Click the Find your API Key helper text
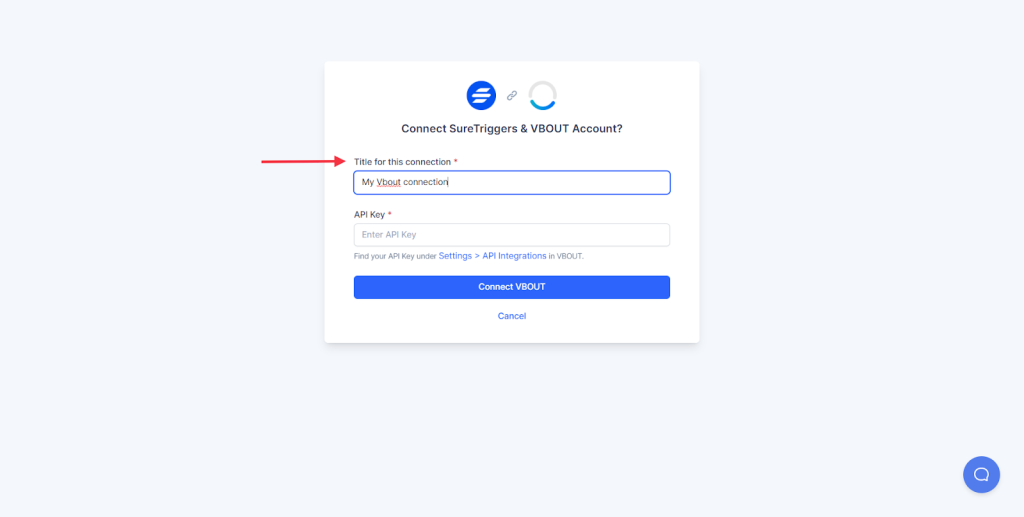Viewport: 1024px width, 517px height. pyautogui.click(x=394, y=257)
